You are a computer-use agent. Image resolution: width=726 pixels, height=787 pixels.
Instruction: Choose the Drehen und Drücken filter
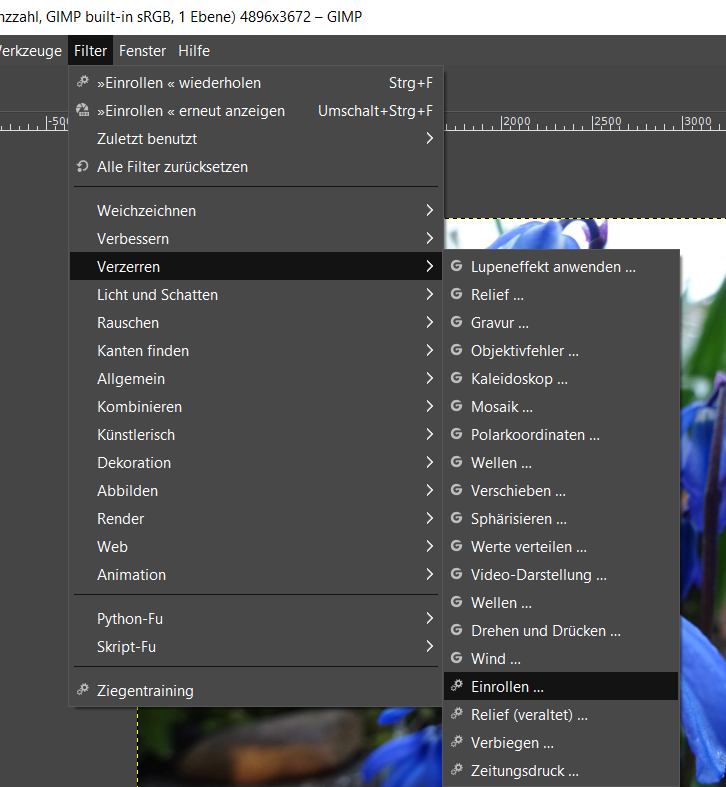point(545,631)
